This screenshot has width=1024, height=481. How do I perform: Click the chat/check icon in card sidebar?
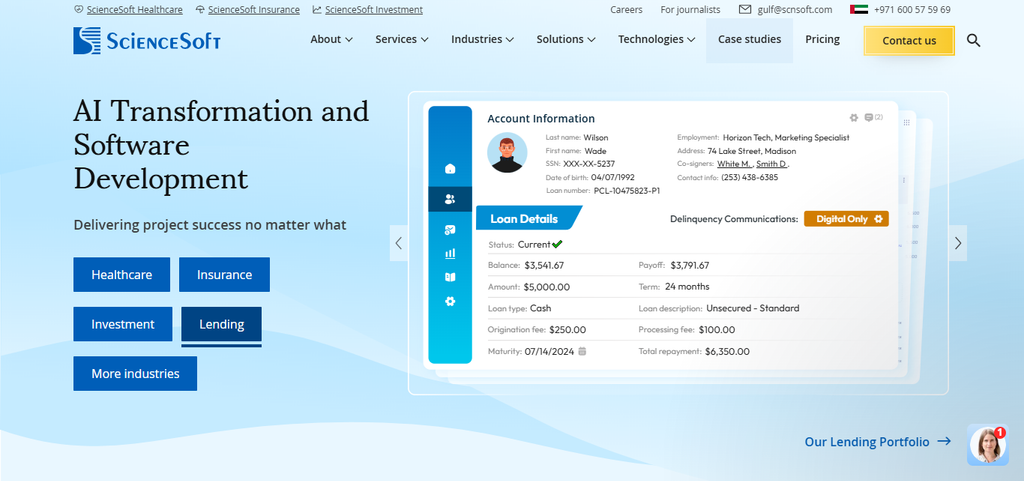449,230
